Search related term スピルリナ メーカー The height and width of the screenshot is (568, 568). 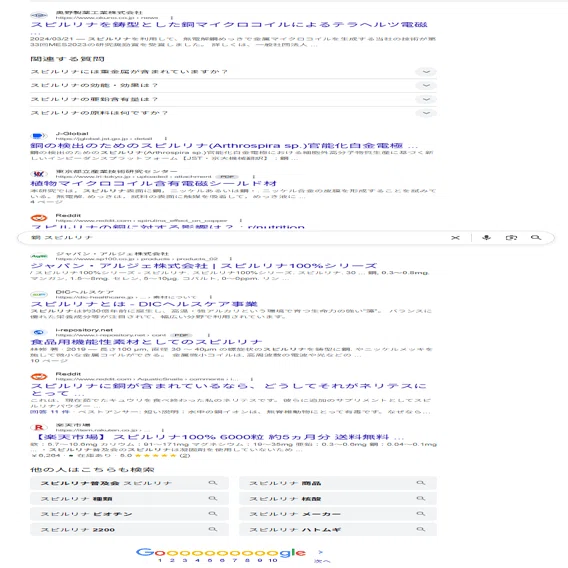click(338, 514)
